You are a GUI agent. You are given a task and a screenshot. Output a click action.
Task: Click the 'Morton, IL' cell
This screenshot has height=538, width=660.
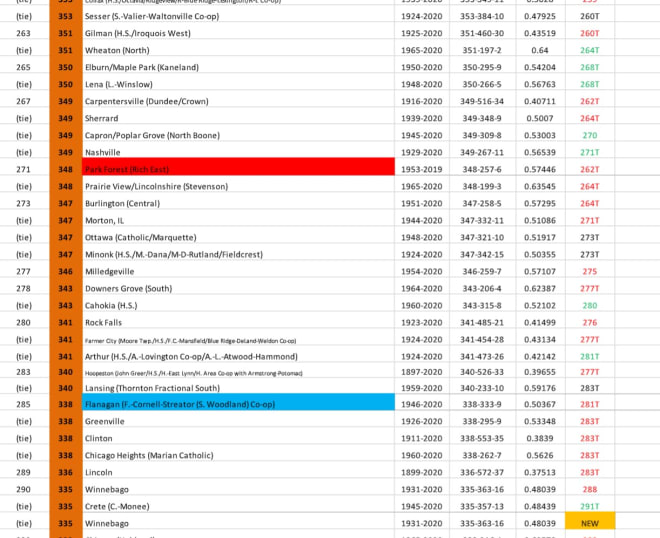(238, 221)
